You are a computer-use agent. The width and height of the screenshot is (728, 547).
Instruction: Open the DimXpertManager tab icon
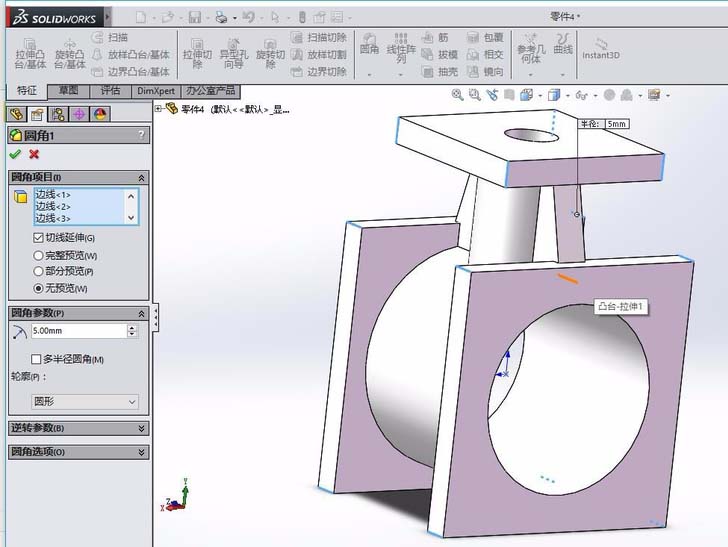tap(79, 114)
